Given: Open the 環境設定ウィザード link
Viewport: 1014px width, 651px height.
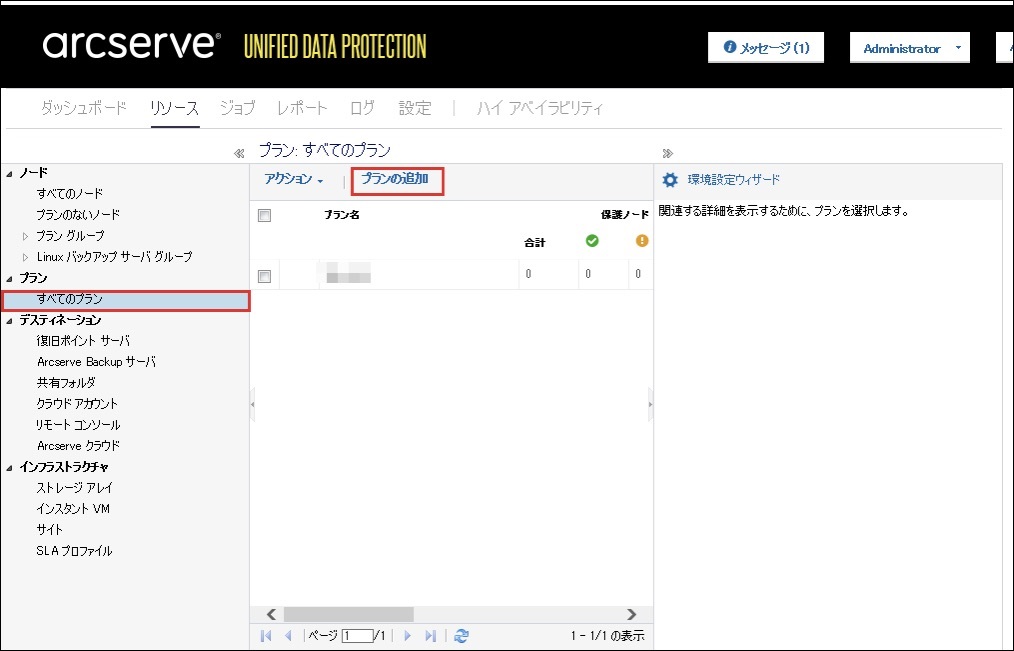Looking at the screenshot, I should (x=733, y=180).
